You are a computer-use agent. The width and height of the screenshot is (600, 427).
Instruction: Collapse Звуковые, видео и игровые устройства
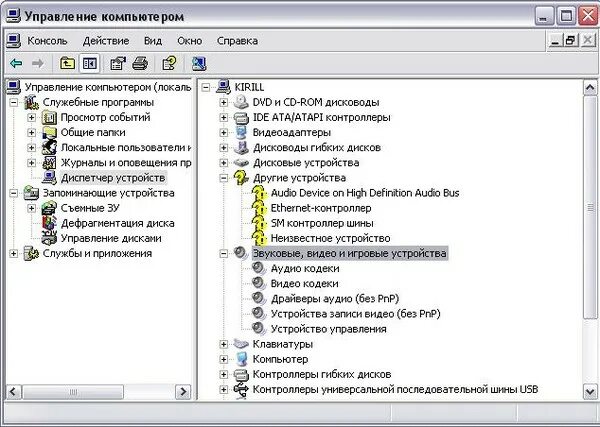tap(224, 254)
